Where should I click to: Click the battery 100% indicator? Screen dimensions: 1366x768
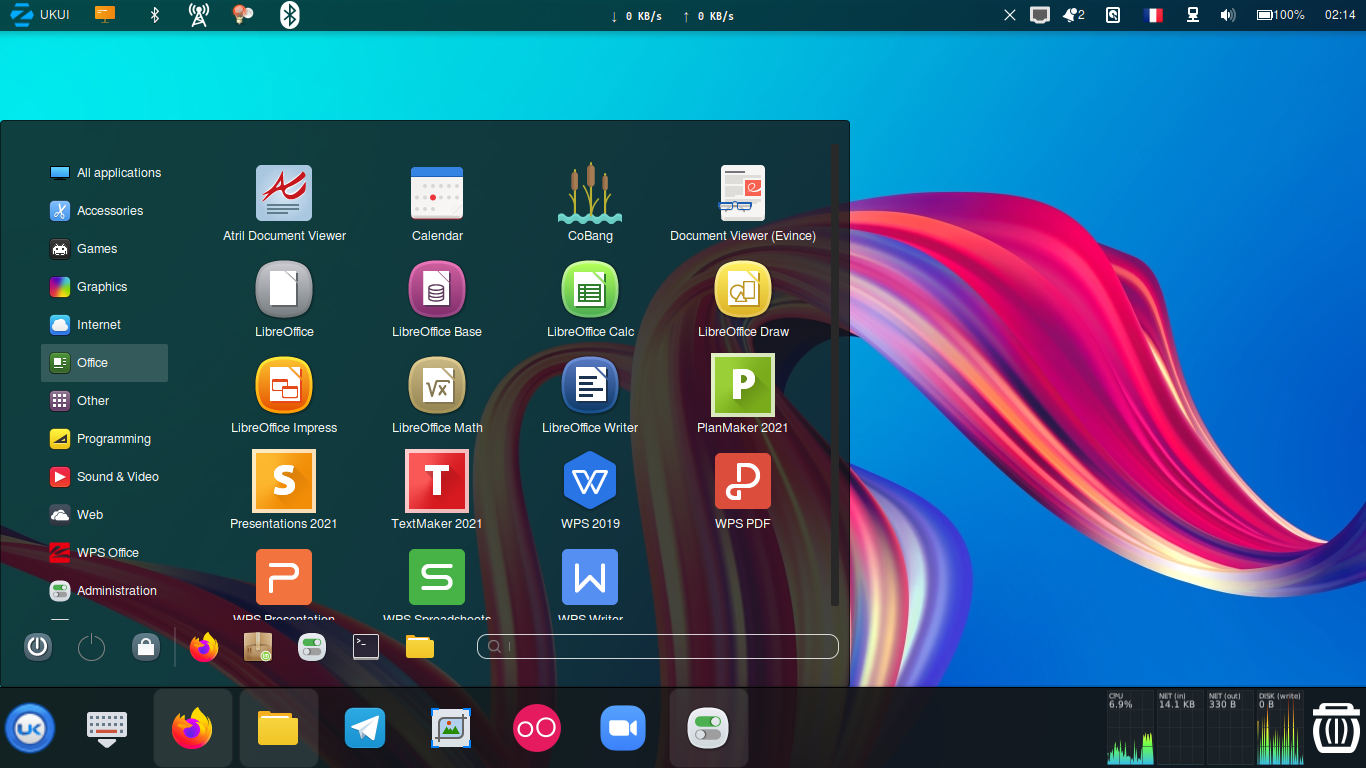(1281, 15)
